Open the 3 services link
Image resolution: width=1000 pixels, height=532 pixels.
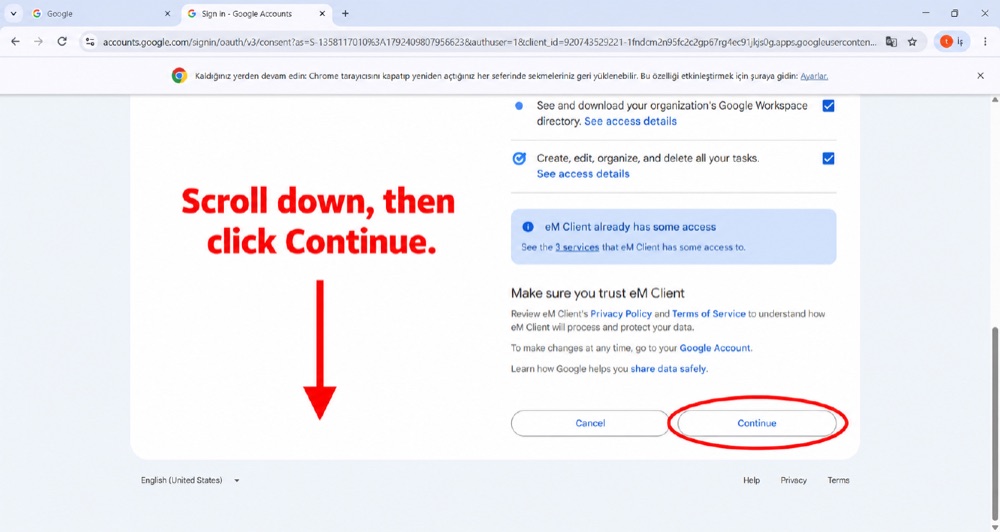(x=577, y=247)
